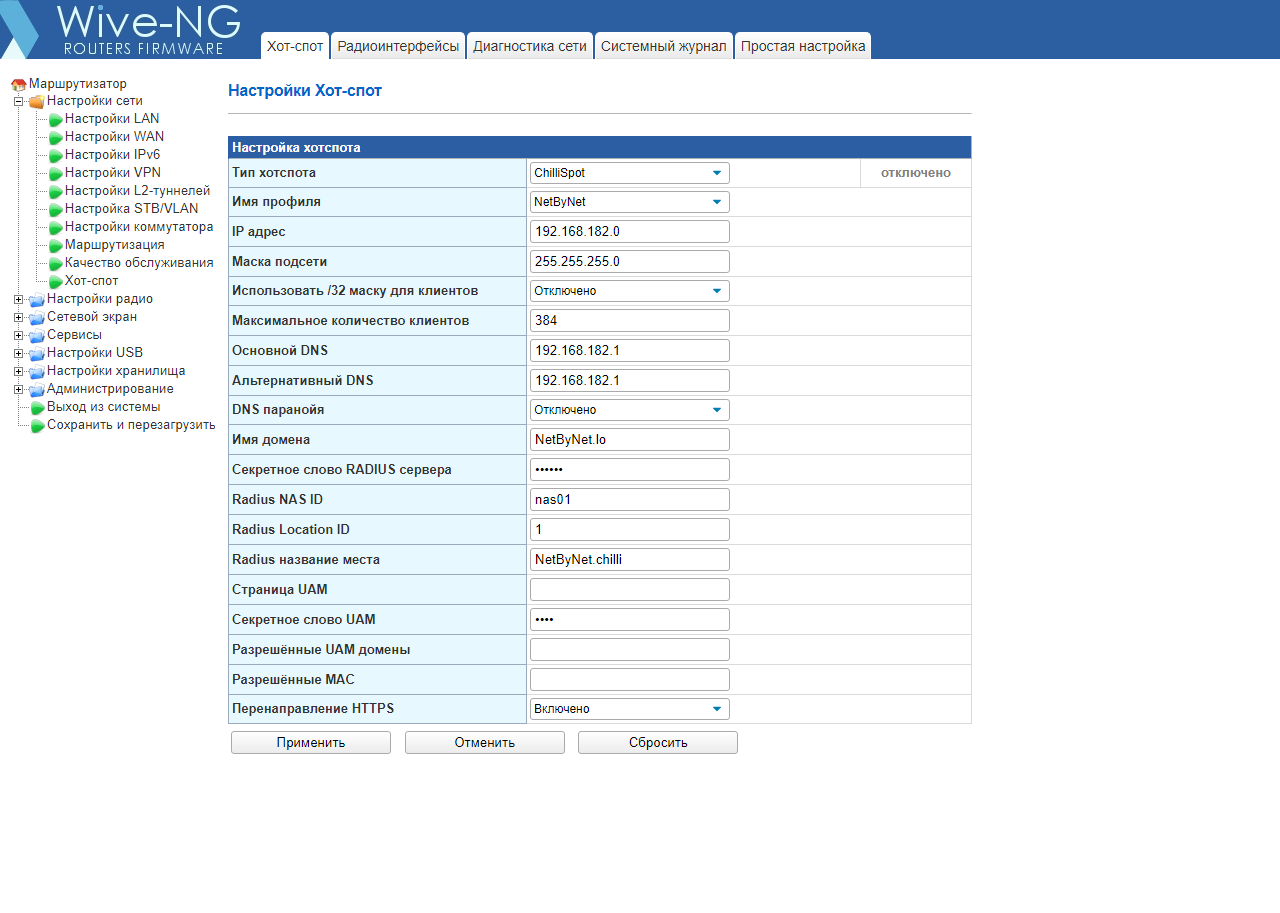Click the green icon beside Настройки LAN
Image resolution: width=1280 pixels, height=913 pixels.
[56, 120]
